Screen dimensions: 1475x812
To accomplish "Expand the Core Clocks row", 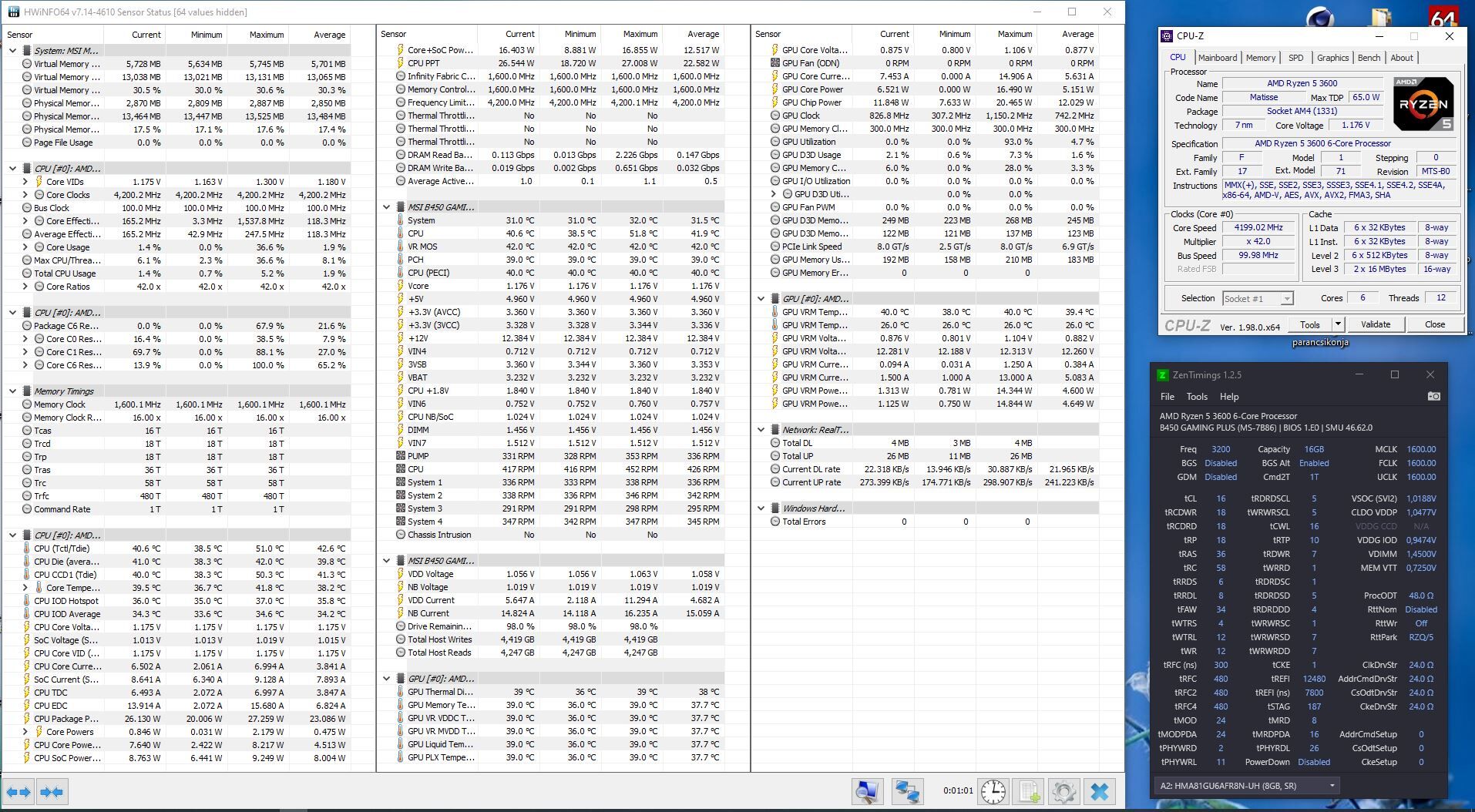I will (x=25, y=195).
